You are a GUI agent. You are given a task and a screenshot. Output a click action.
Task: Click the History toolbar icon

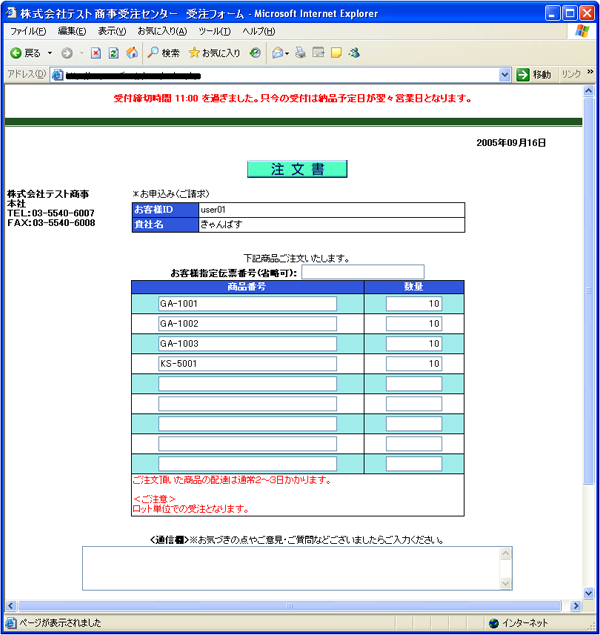[256, 52]
